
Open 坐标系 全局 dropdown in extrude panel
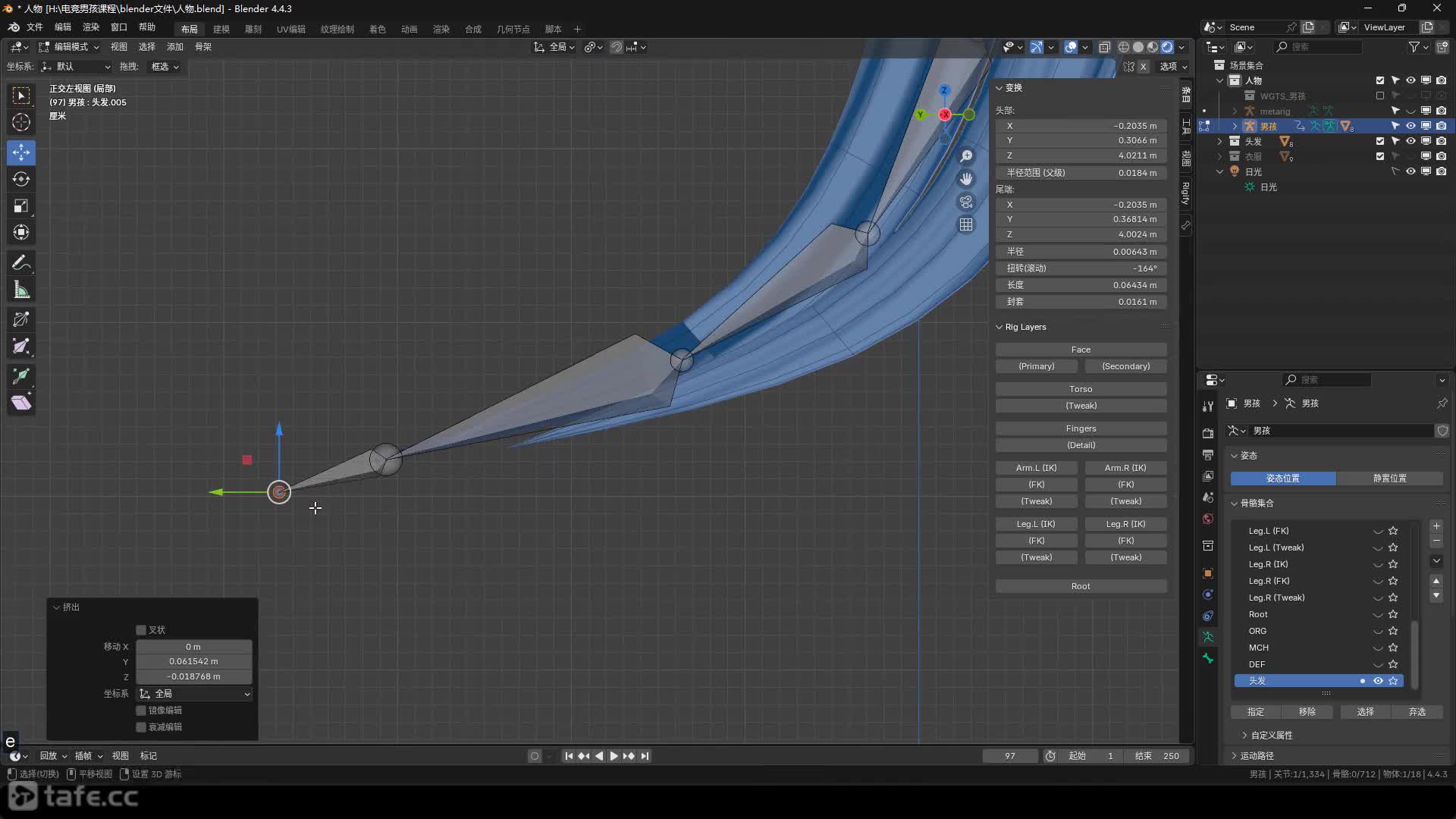194,694
